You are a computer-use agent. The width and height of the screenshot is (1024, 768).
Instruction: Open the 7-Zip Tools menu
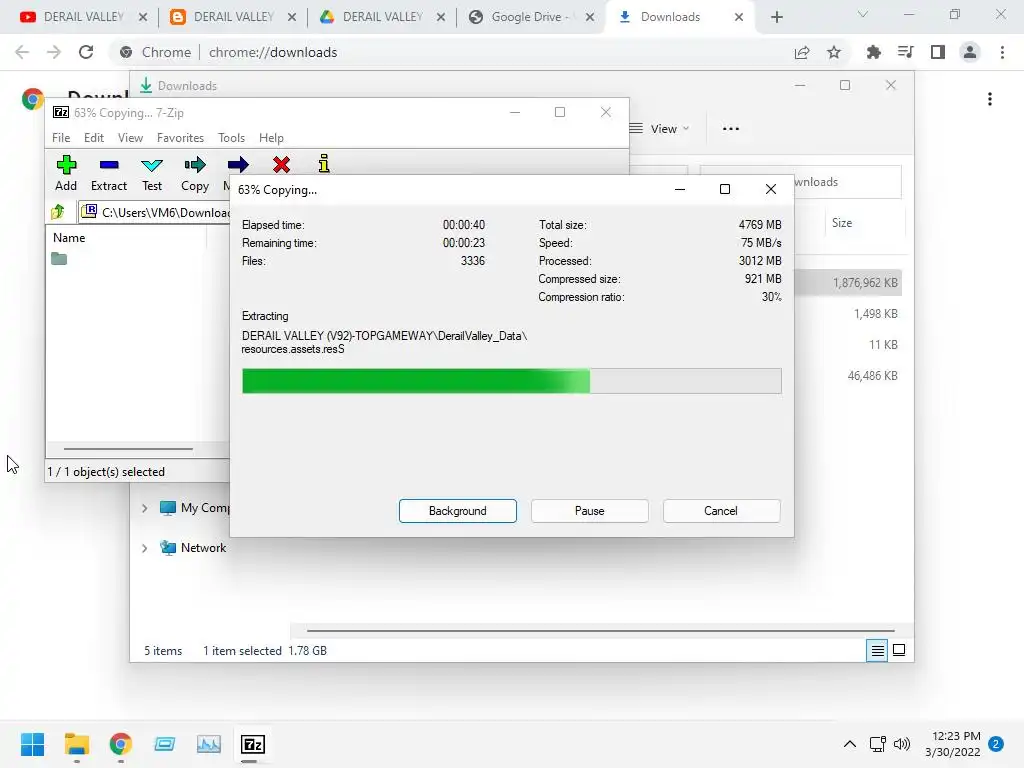tap(231, 138)
